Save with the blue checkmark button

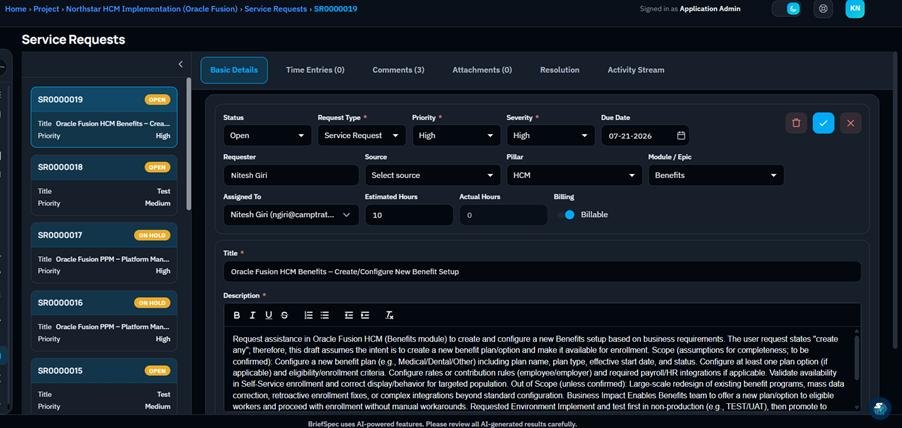click(823, 123)
